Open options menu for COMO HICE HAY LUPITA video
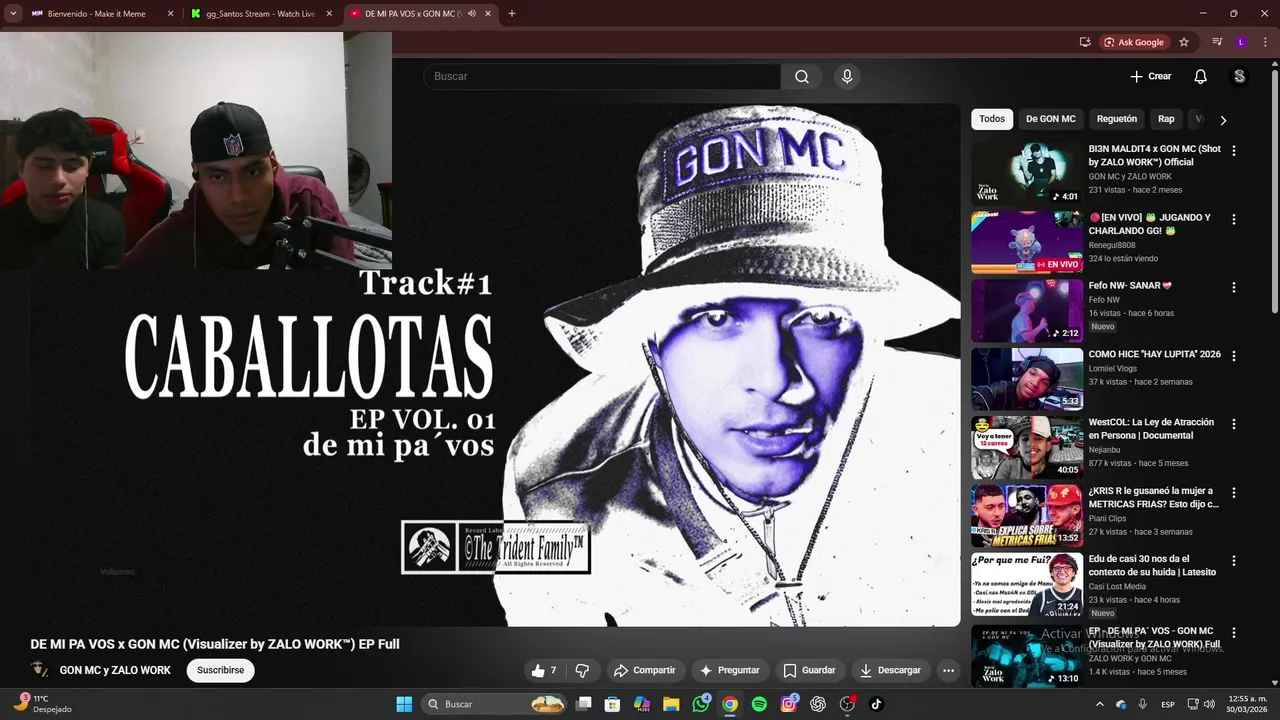The image size is (1280, 720). [x=1233, y=355]
